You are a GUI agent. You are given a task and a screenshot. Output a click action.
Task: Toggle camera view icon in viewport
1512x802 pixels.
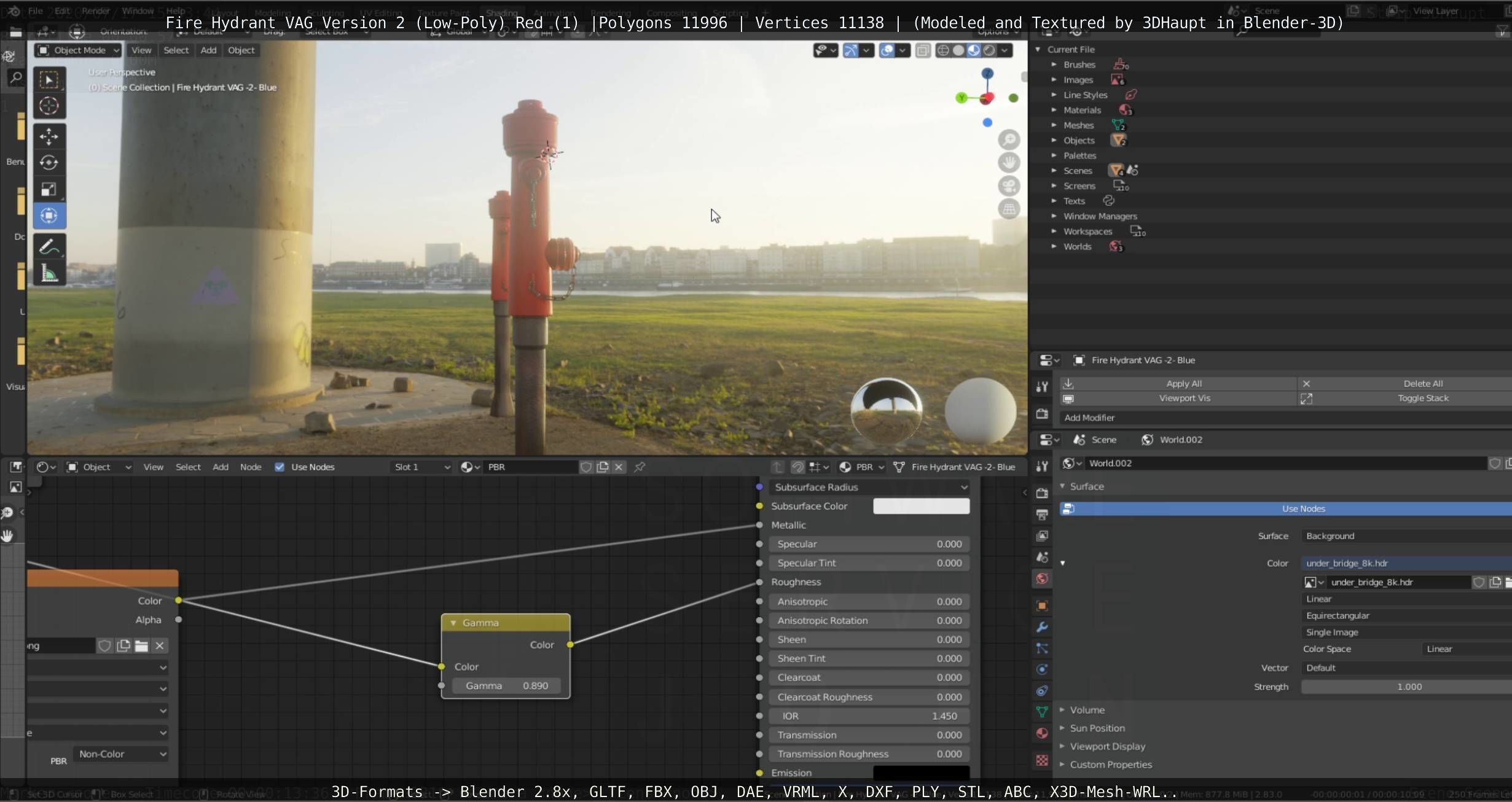tap(1008, 185)
